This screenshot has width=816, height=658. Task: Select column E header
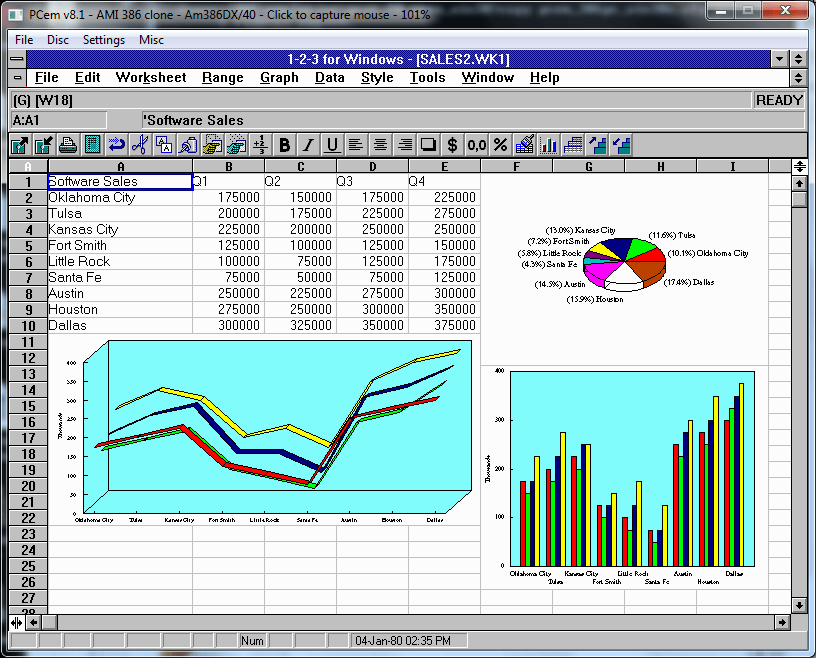click(444, 167)
